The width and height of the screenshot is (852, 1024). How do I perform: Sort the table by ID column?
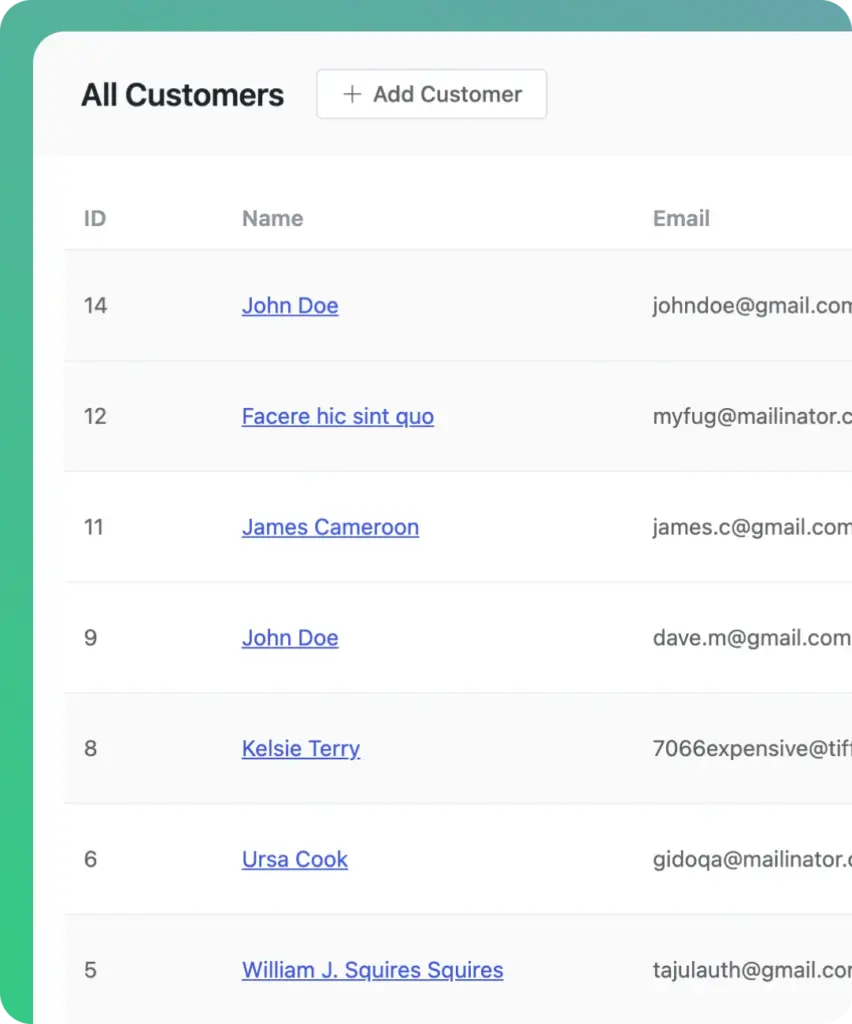pyautogui.click(x=94, y=218)
